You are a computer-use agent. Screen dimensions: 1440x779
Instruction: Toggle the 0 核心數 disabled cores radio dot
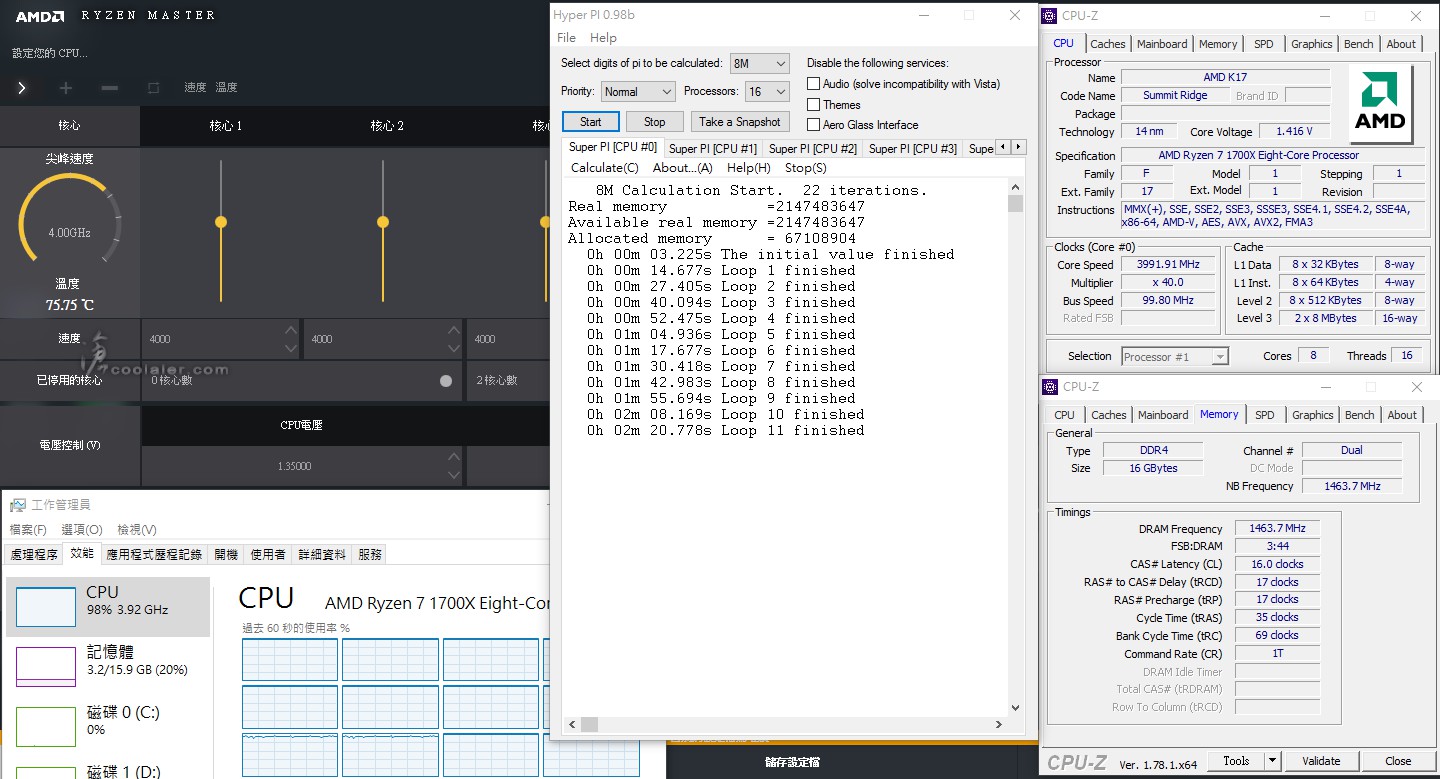coord(446,381)
